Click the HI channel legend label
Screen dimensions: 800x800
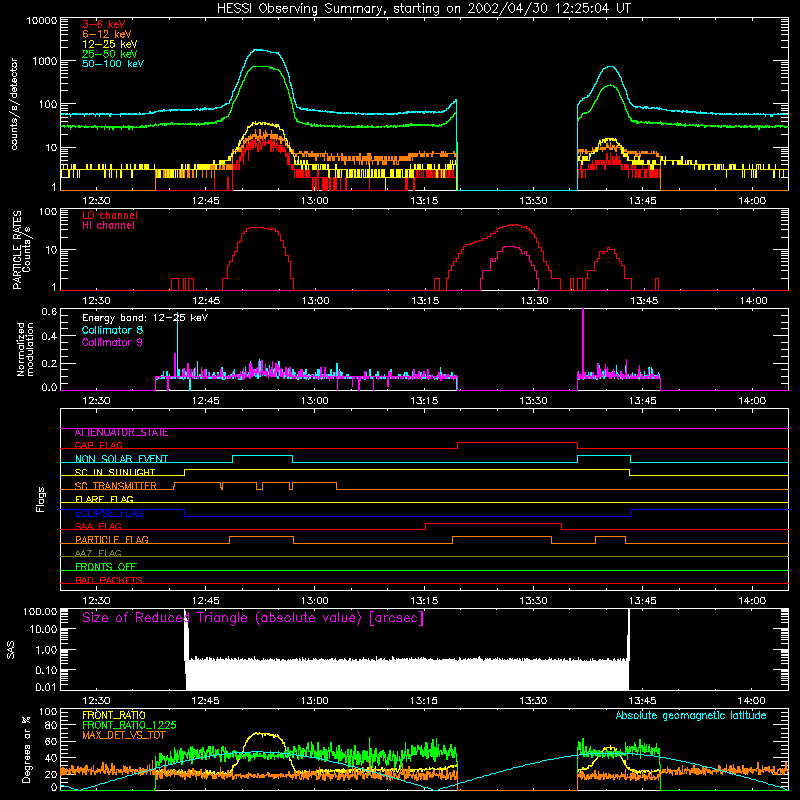click(x=108, y=226)
